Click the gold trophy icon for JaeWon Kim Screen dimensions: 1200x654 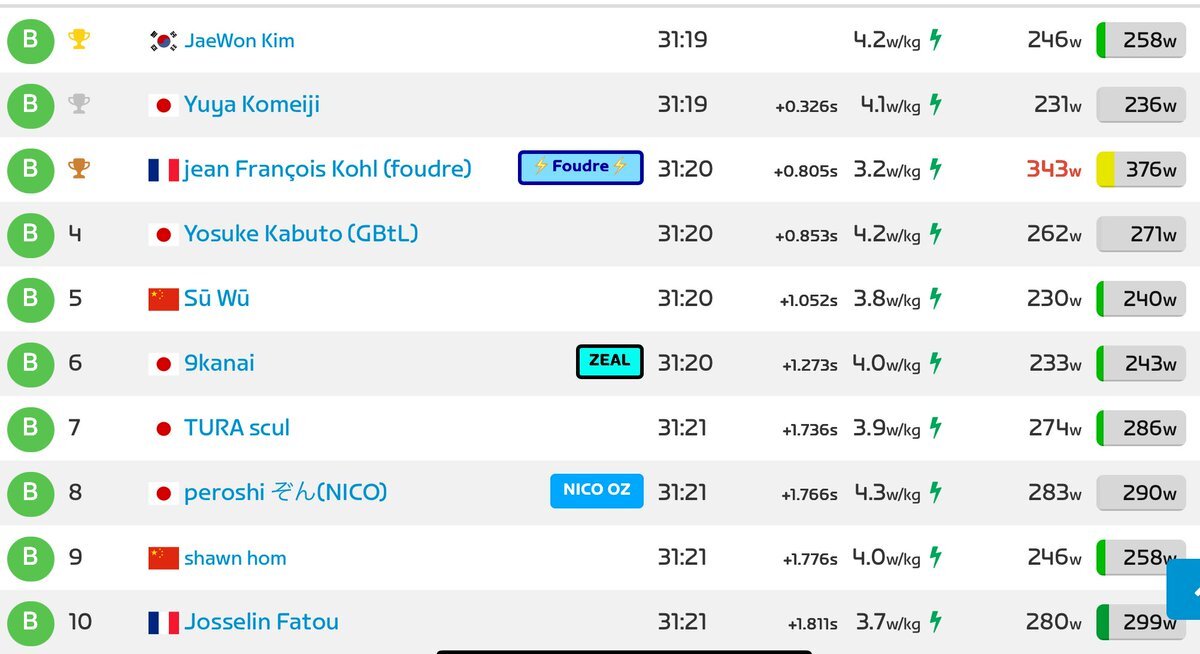tap(79, 40)
